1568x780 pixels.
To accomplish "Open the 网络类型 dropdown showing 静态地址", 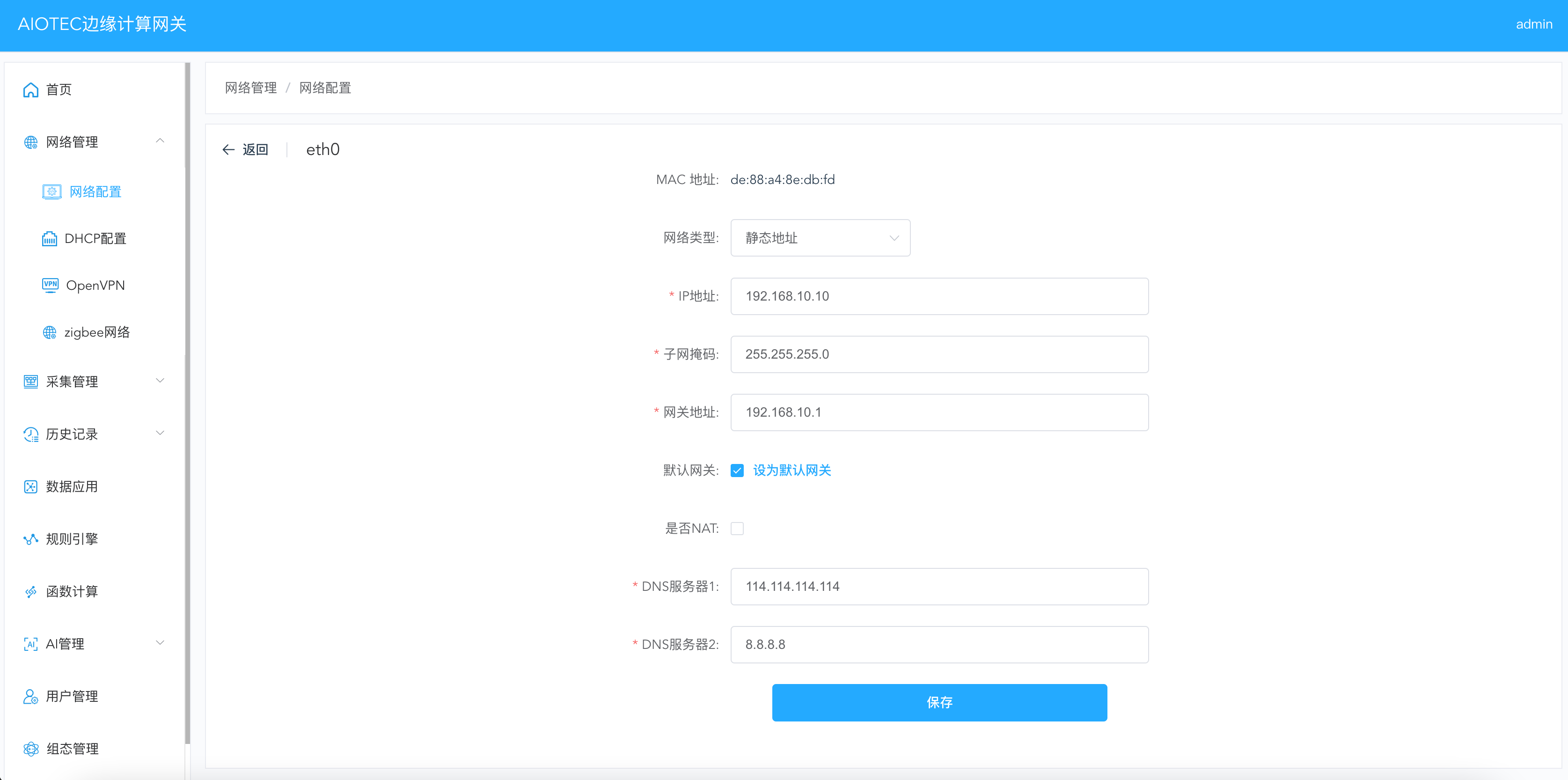I will (820, 238).
